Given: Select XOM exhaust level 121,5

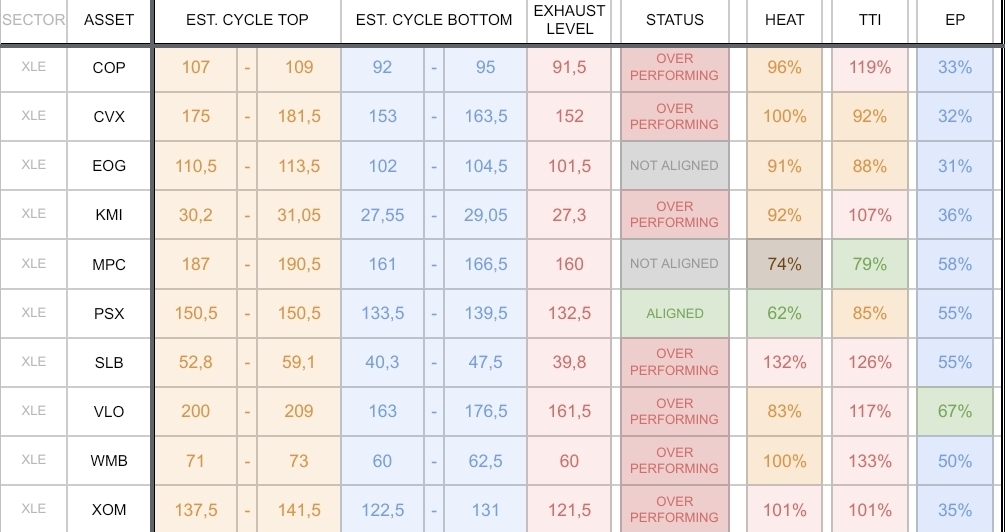Looking at the screenshot, I should pyautogui.click(x=569, y=510).
